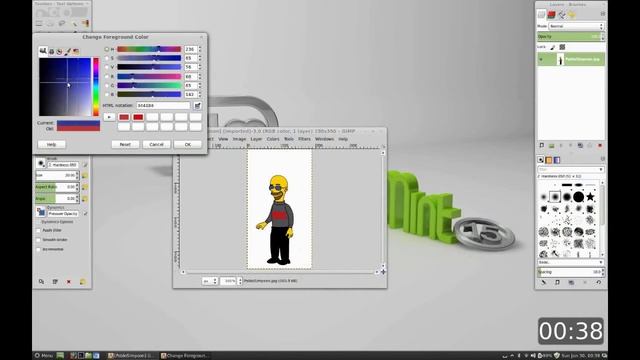The height and width of the screenshot is (360, 640).
Task: Click the blue channel slider bar
Action: pos(149,94)
